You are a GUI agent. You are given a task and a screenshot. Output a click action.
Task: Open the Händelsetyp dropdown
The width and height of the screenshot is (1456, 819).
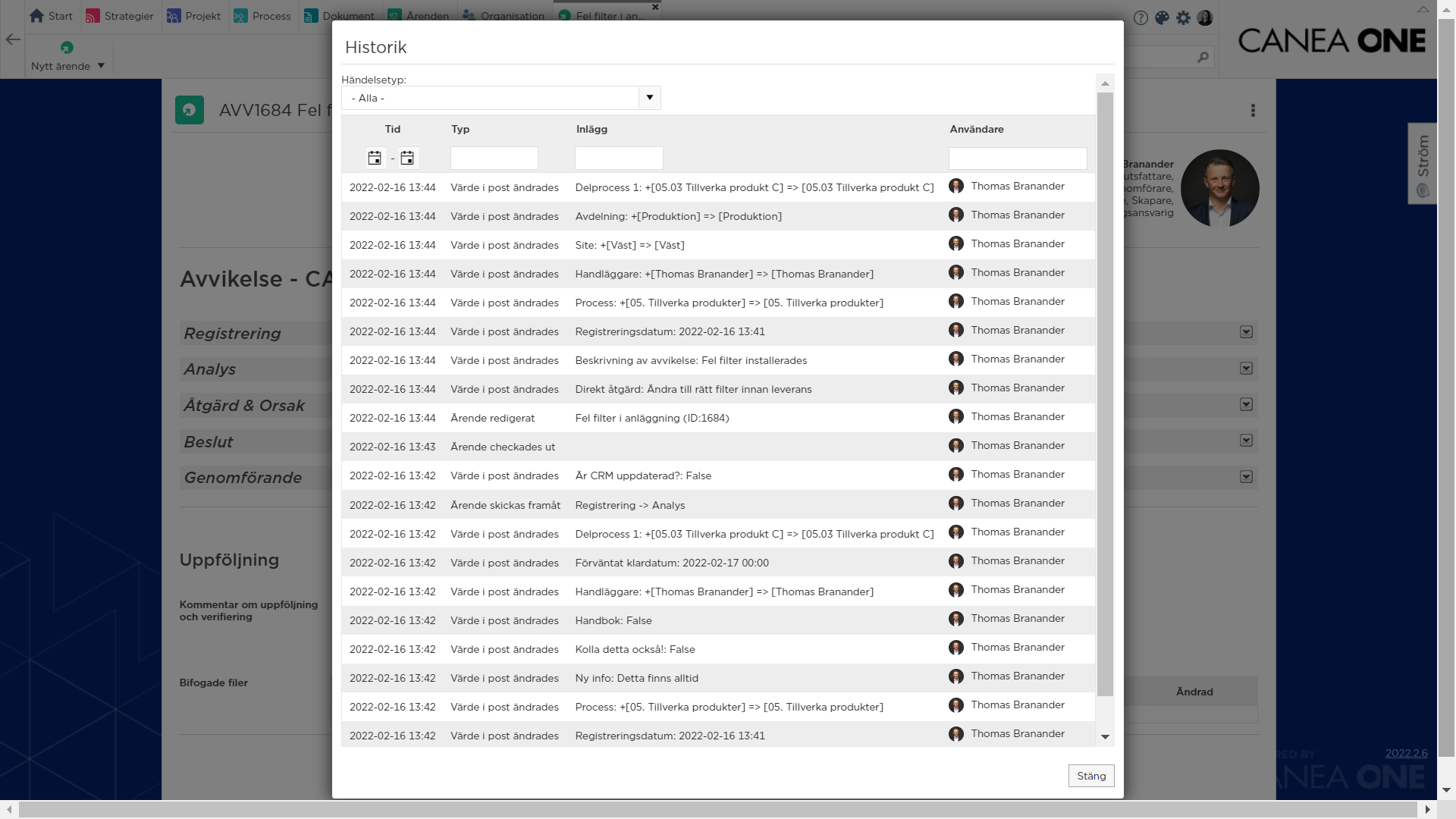pos(650,97)
